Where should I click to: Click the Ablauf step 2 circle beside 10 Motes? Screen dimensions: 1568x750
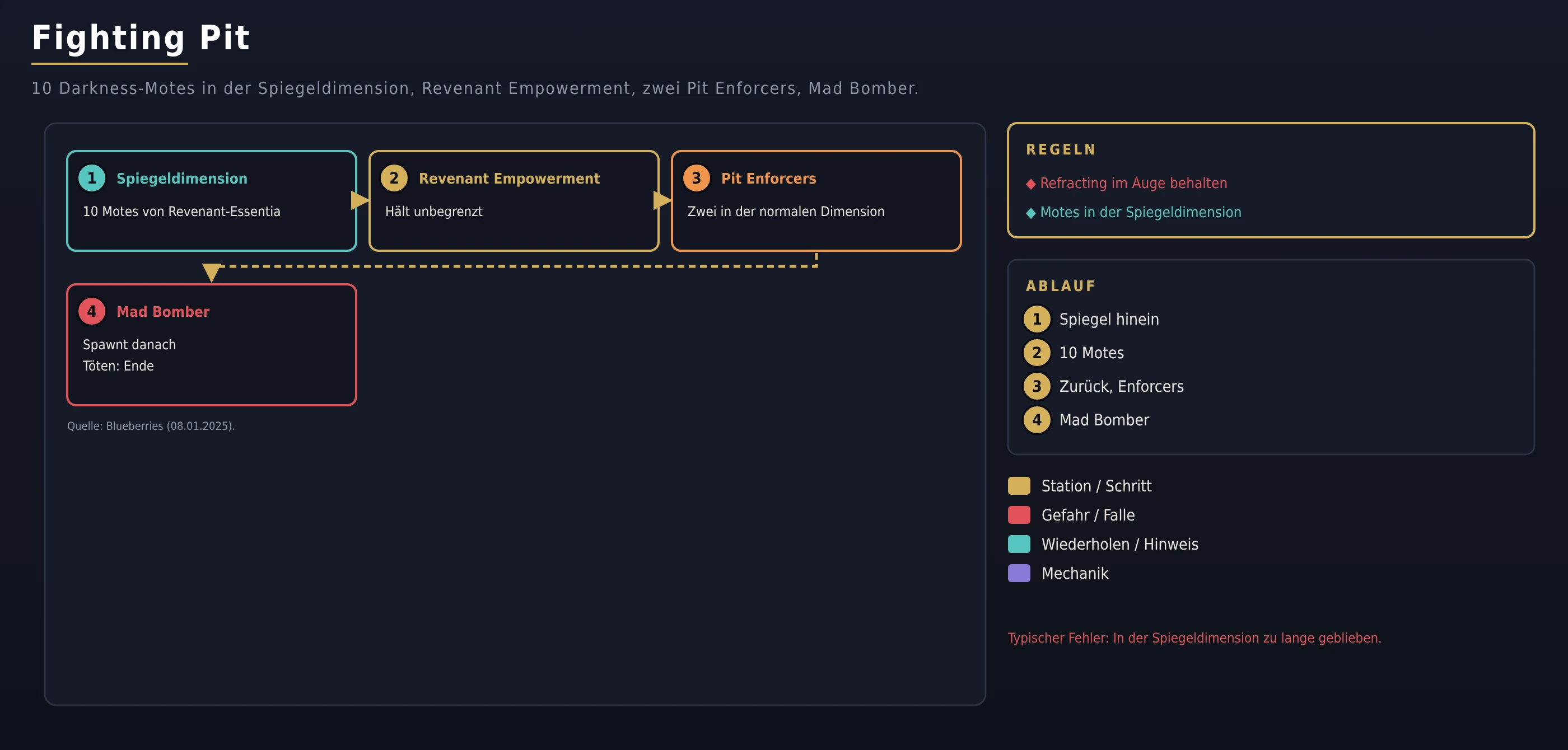(x=1037, y=353)
